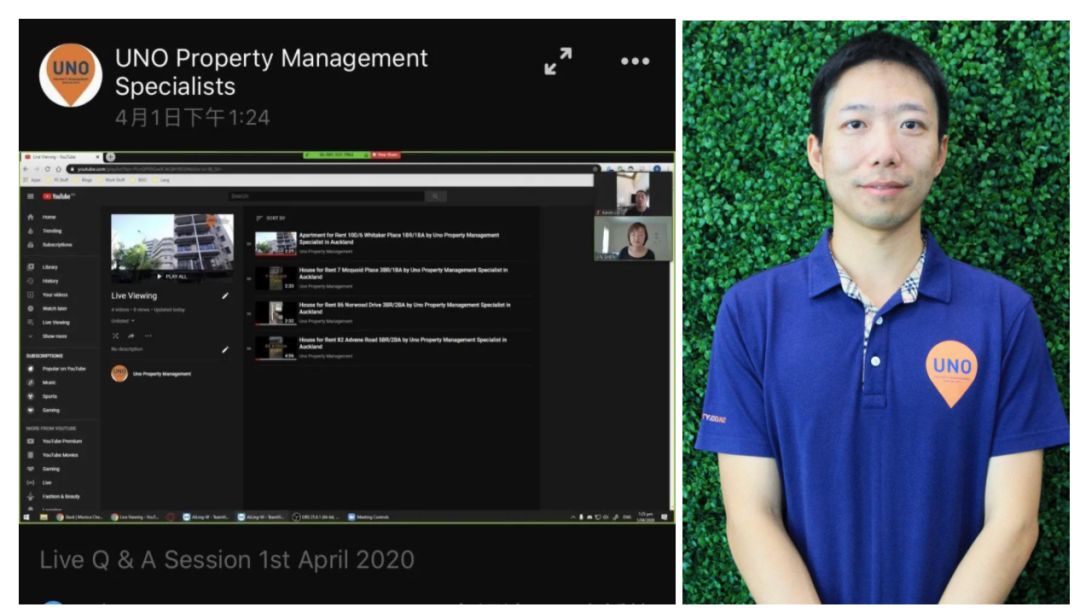Open Meeting Controls on the taskbar
Screen dimensions: 1080x613
[368, 517]
